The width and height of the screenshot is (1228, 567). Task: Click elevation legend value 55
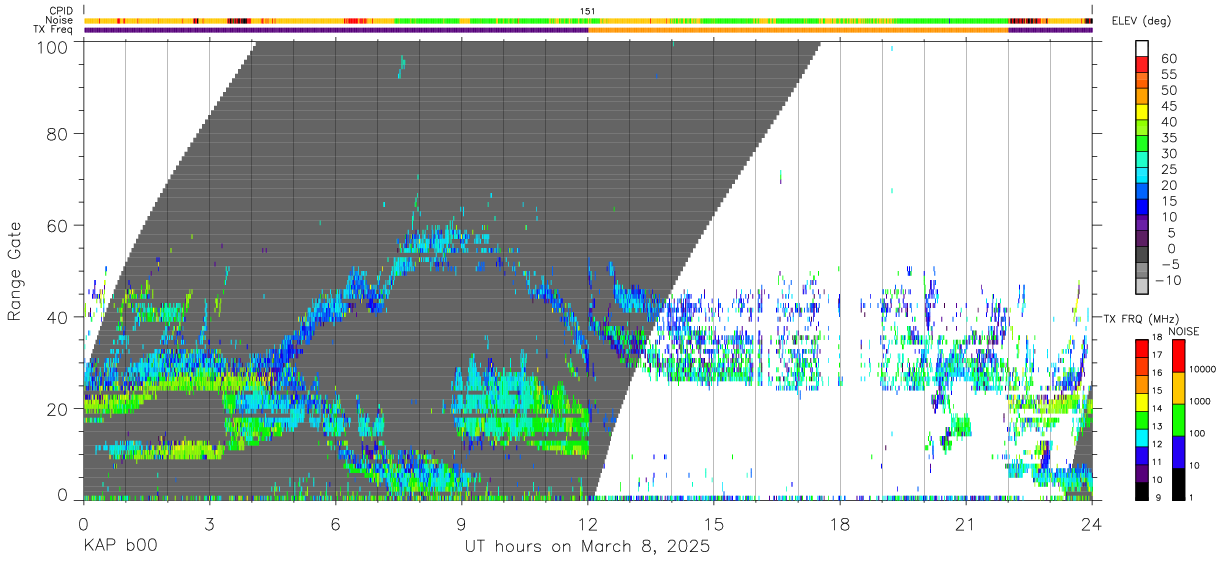(1169, 74)
